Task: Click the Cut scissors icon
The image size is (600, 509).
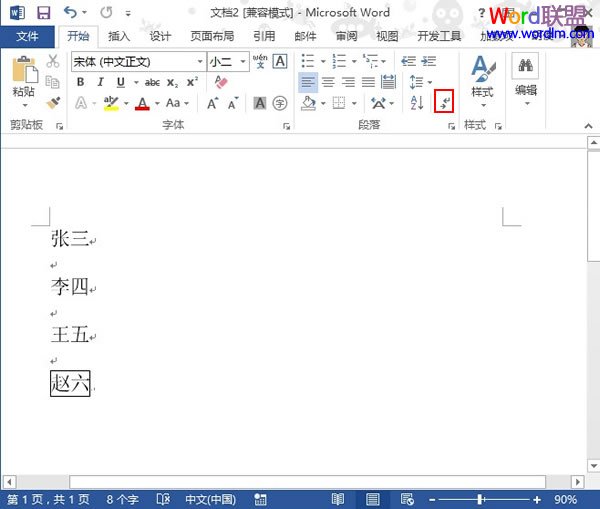Action: [x=53, y=62]
